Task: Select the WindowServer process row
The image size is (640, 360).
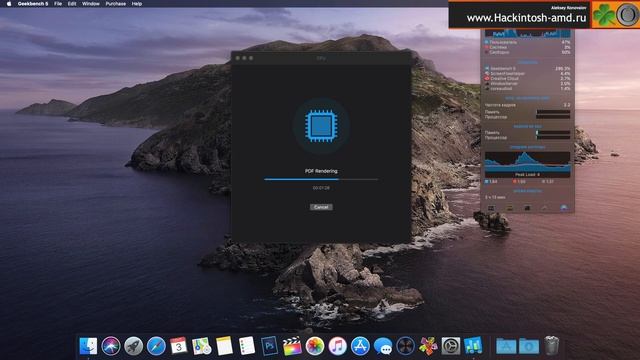Action: tap(527, 83)
